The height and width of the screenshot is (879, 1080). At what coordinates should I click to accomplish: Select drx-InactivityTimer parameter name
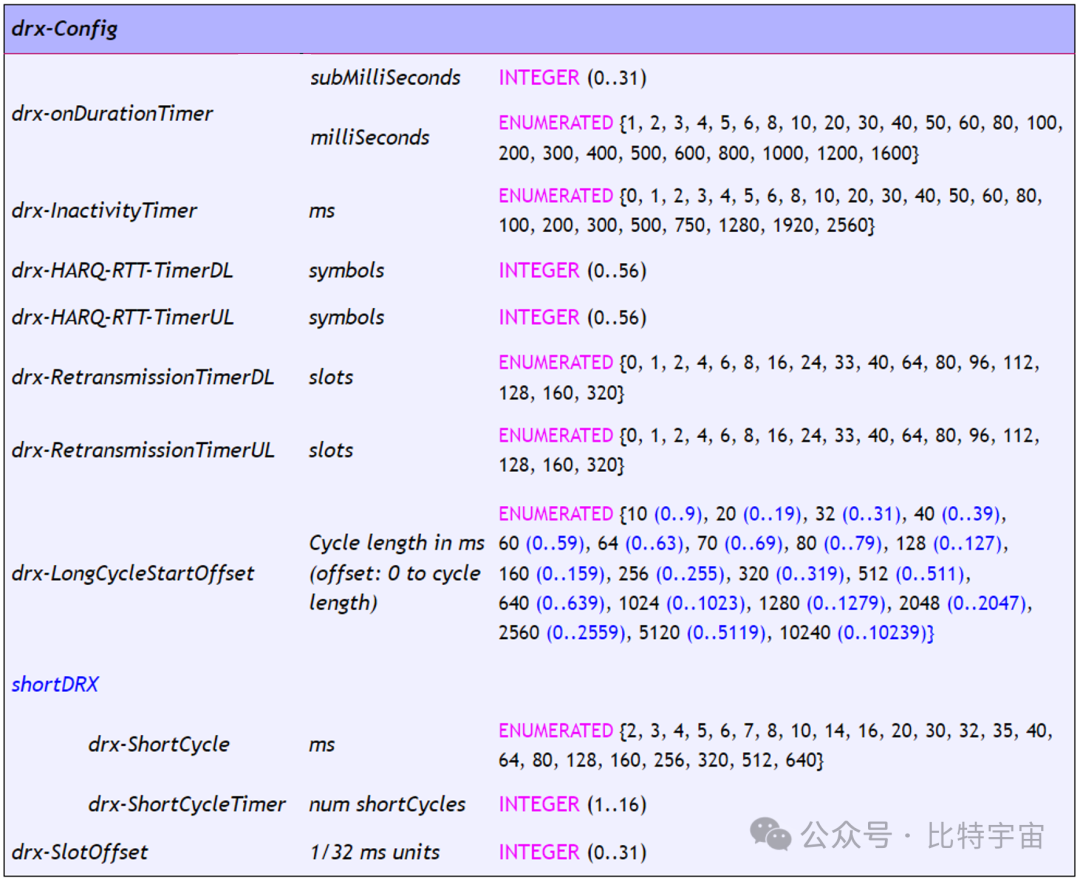tap(105, 211)
